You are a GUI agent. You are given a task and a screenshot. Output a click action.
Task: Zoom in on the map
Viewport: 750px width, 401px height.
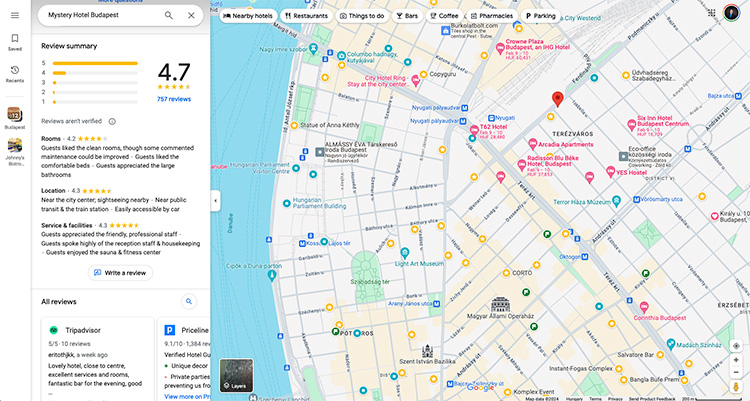[736, 360]
